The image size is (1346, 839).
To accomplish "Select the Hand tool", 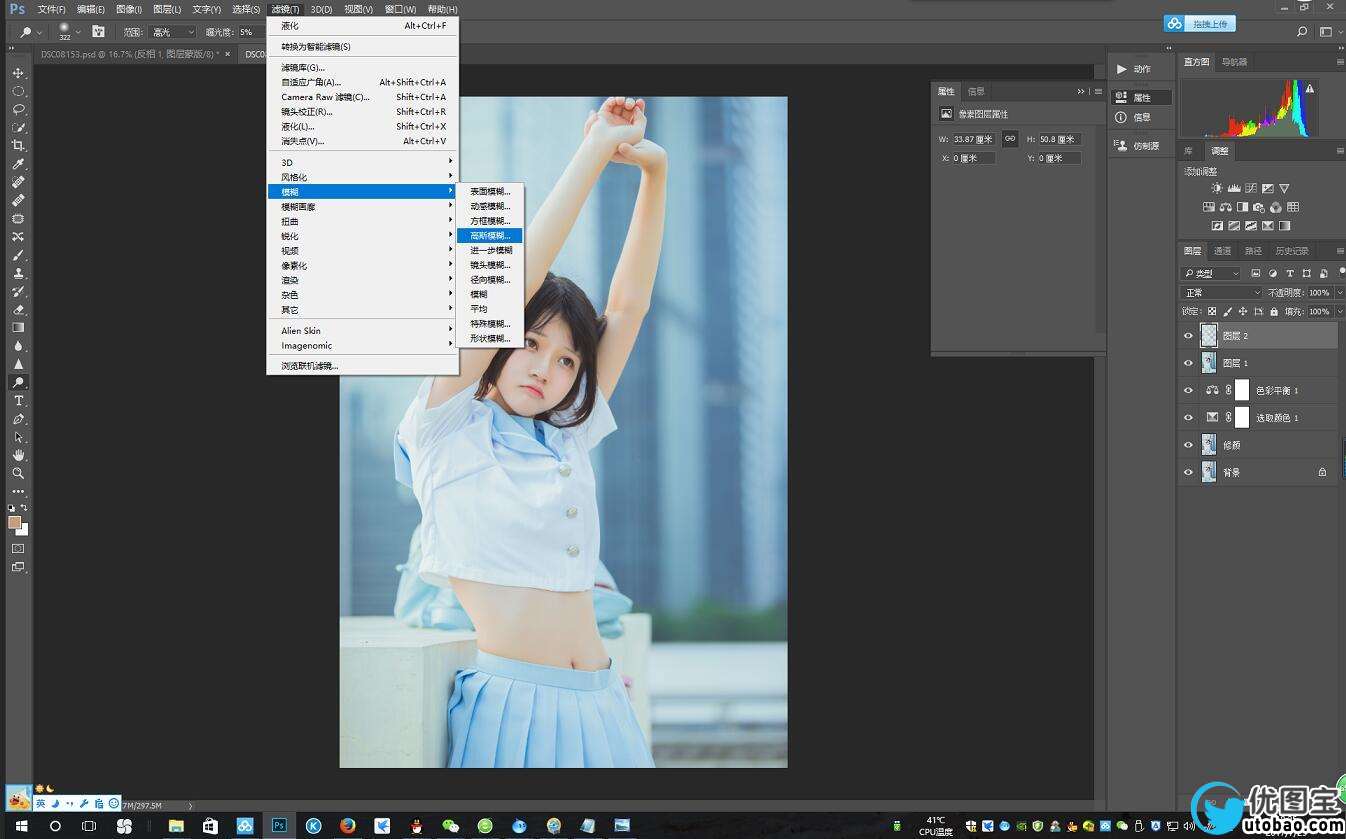I will point(18,455).
